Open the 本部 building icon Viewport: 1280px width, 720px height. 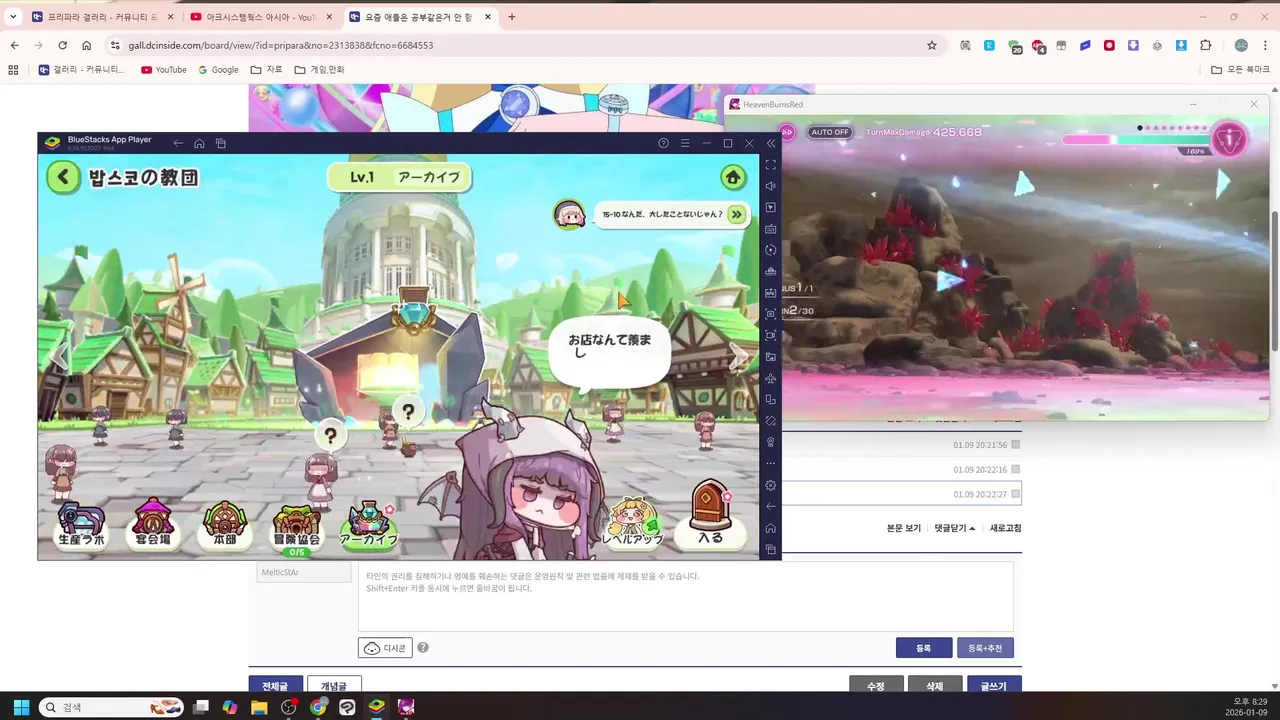225,524
